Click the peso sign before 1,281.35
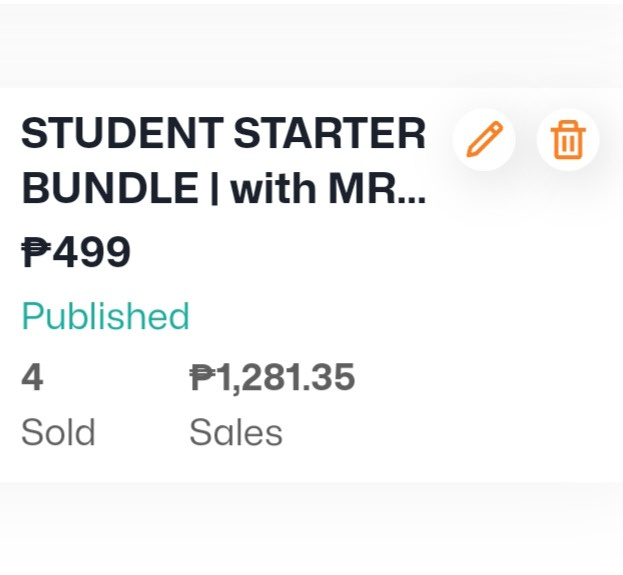Viewport: 623px width, 575px height. (204, 378)
